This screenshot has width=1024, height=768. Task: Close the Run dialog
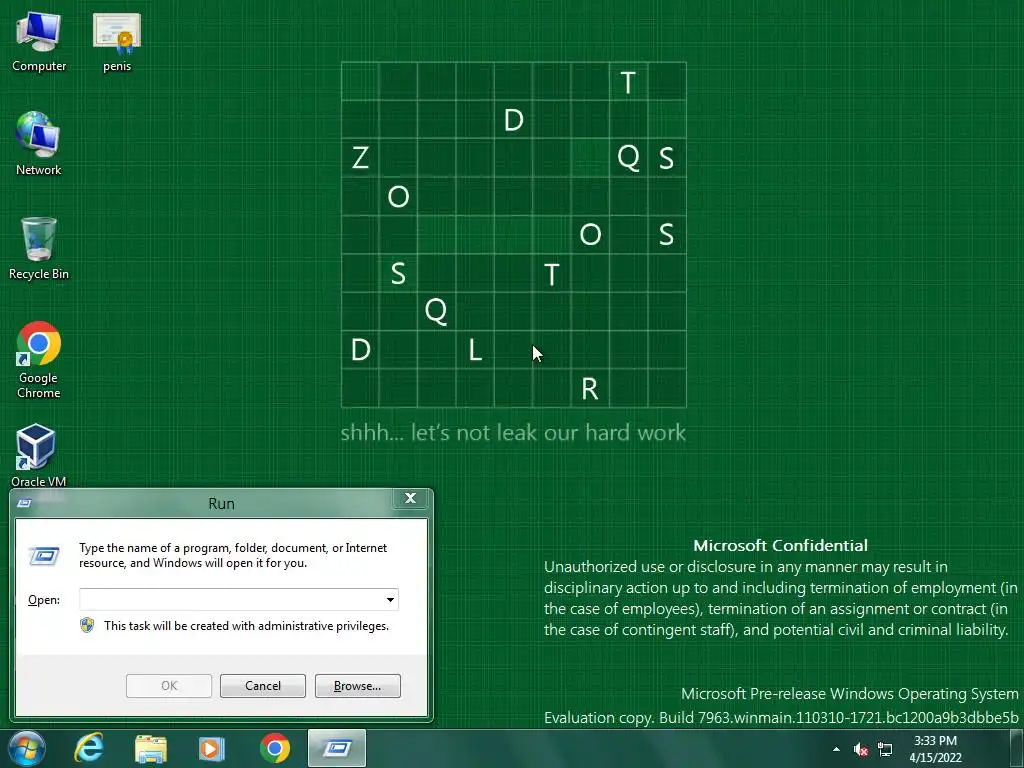point(411,498)
